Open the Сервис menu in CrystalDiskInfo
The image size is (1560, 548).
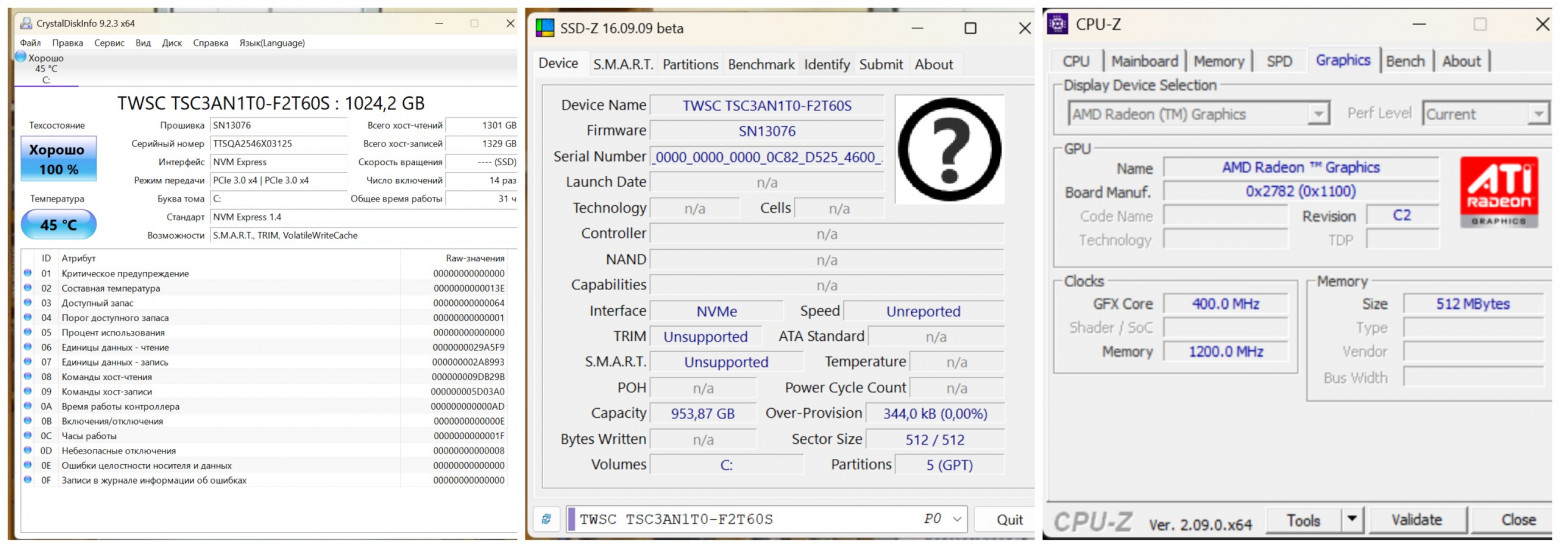point(110,43)
